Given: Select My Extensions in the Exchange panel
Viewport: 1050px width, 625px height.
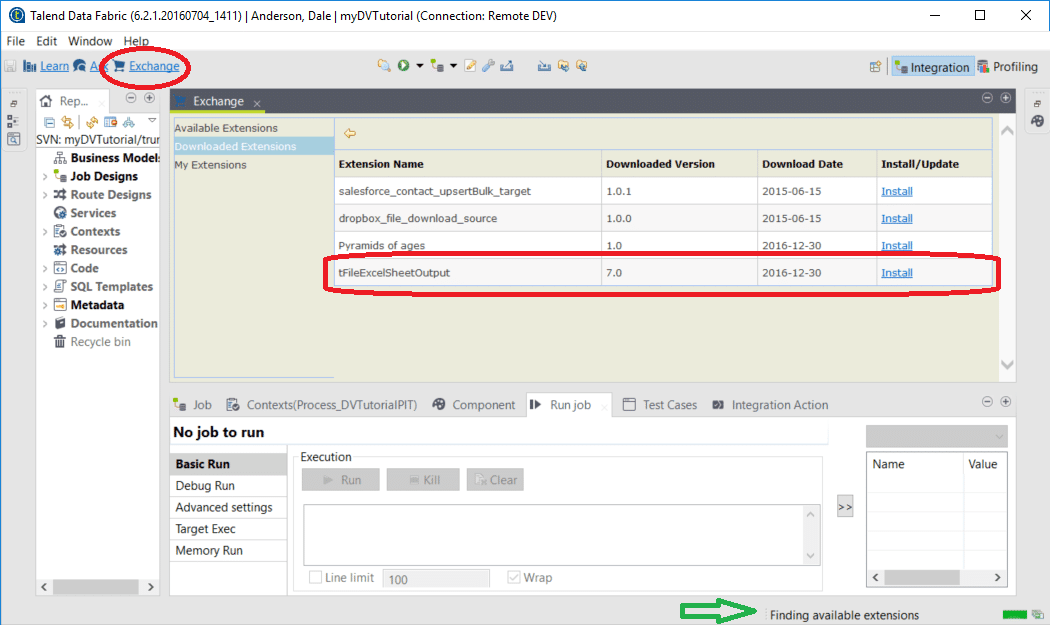Looking at the screenshot, I should tap(208, 164).
